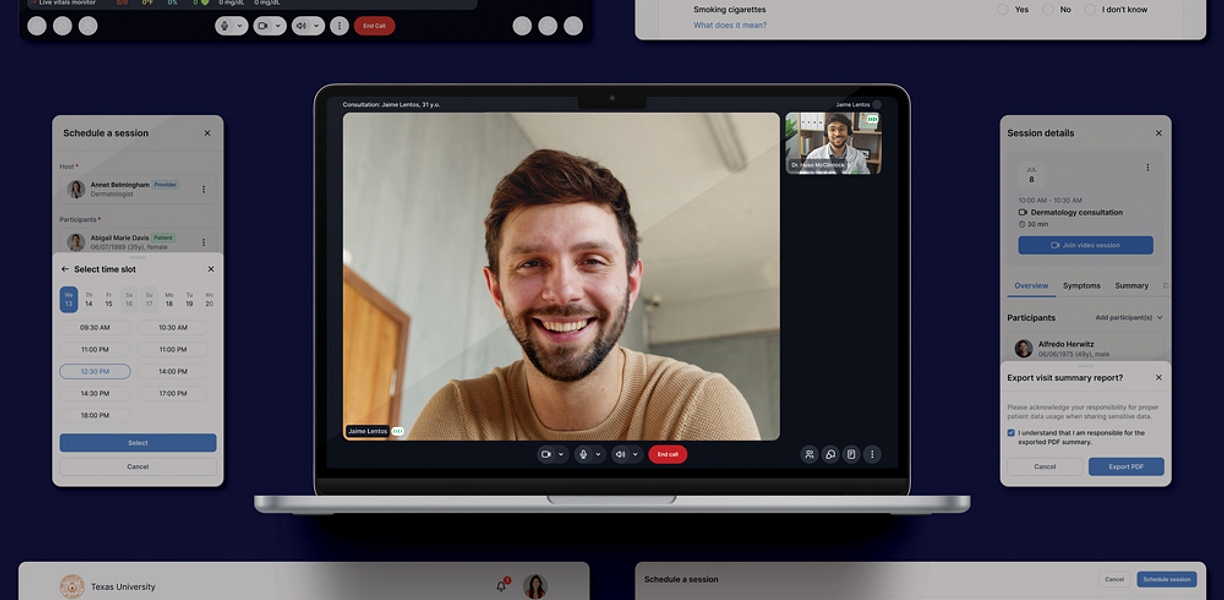Screen dimensions: 1224x600
Task: Open the notes clipboard icon in the call
Action: [x=851, y=454]
